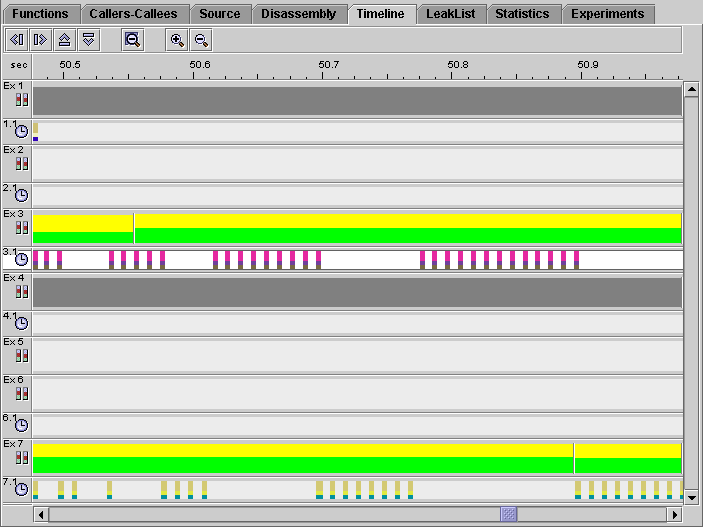Click the first event in row 1.1
The image size is (703, 527).
[35, 132]
